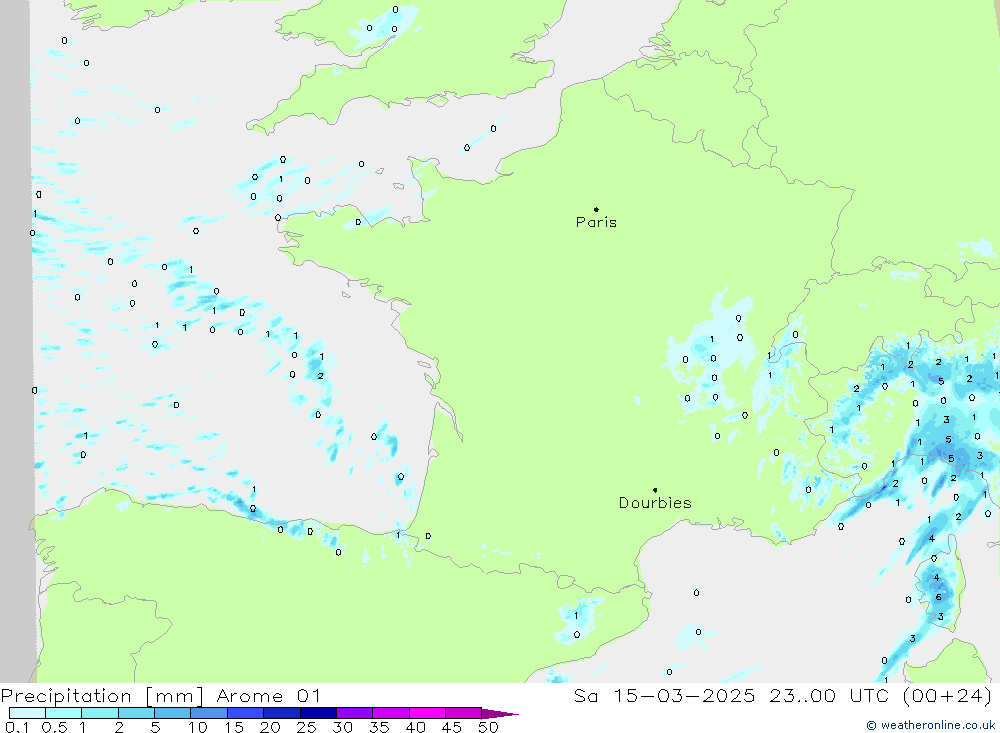Click the Paris city label
This screenshot has width=1000, height=733.
(x=596, y=222)
